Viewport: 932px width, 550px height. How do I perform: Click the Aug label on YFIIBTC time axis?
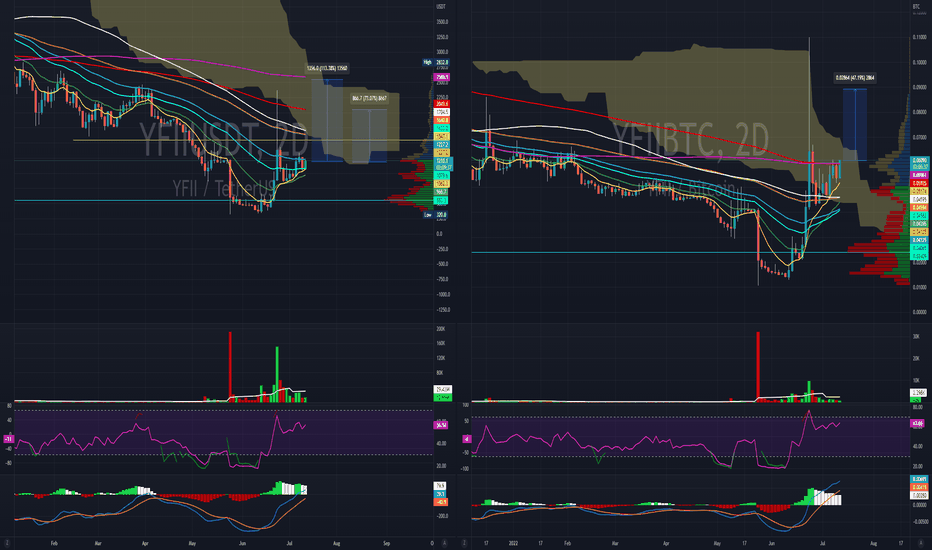pos(873,543)
